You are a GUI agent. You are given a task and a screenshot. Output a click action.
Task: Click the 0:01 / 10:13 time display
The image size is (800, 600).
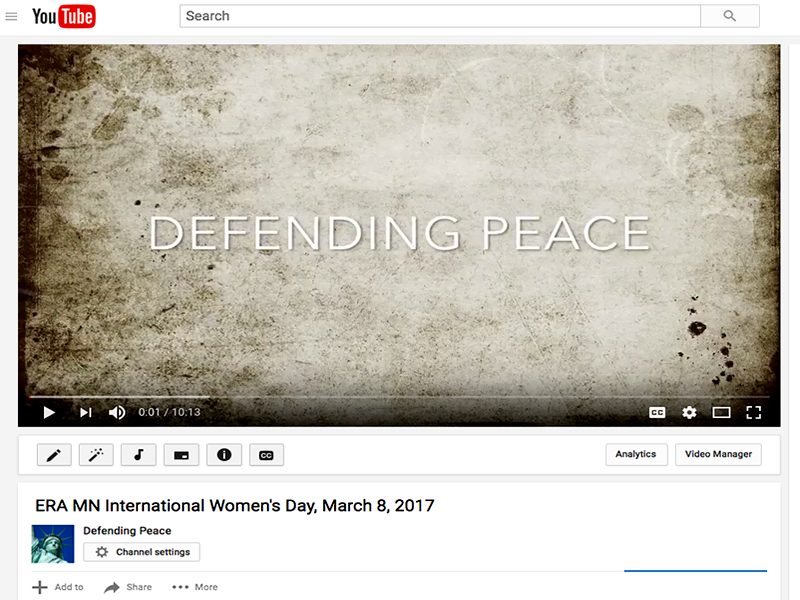click(169, 412)
